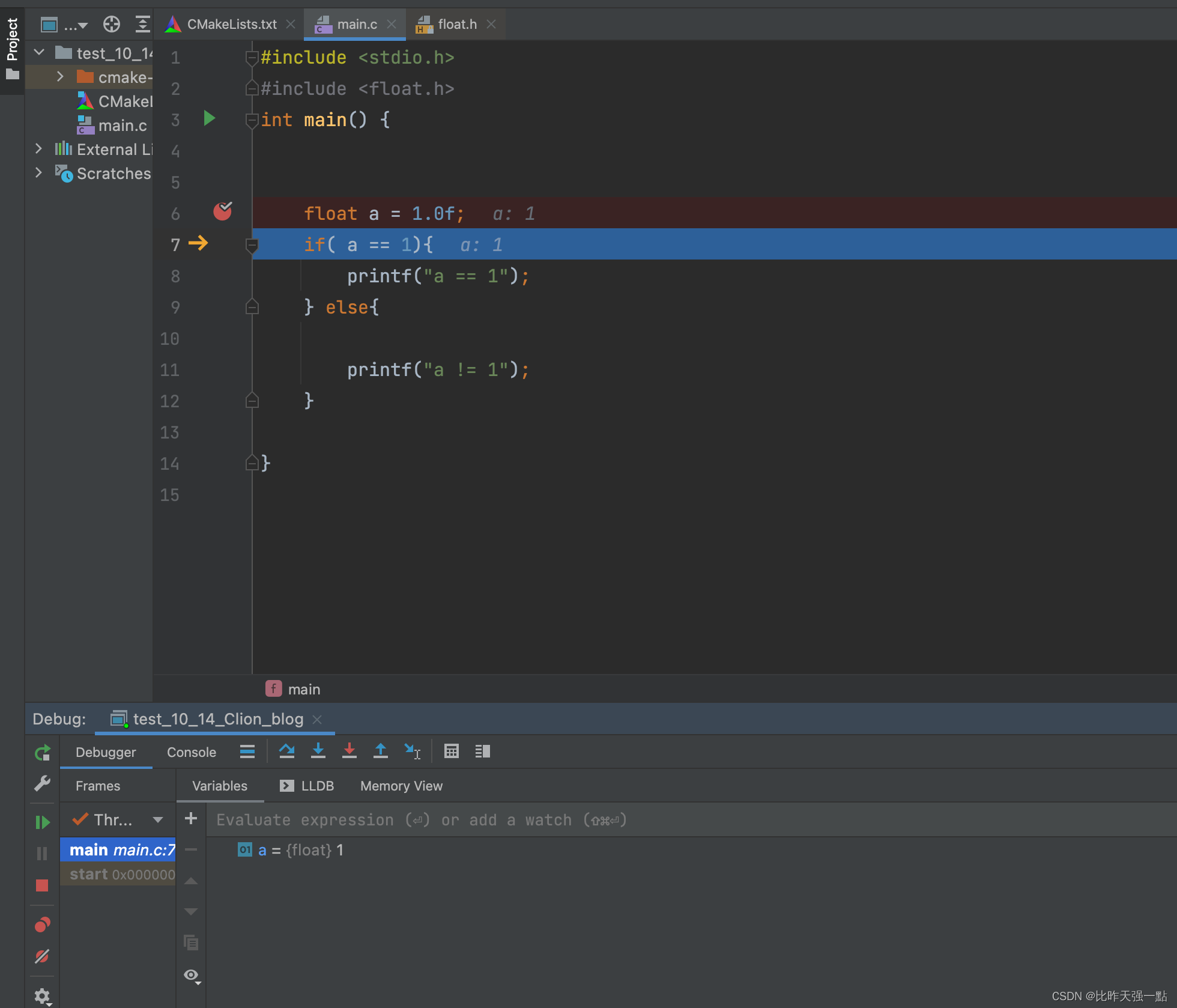This screenshot has height=1008, width=1177.
Task: Expand the cmake build folder
Action: 60,77
